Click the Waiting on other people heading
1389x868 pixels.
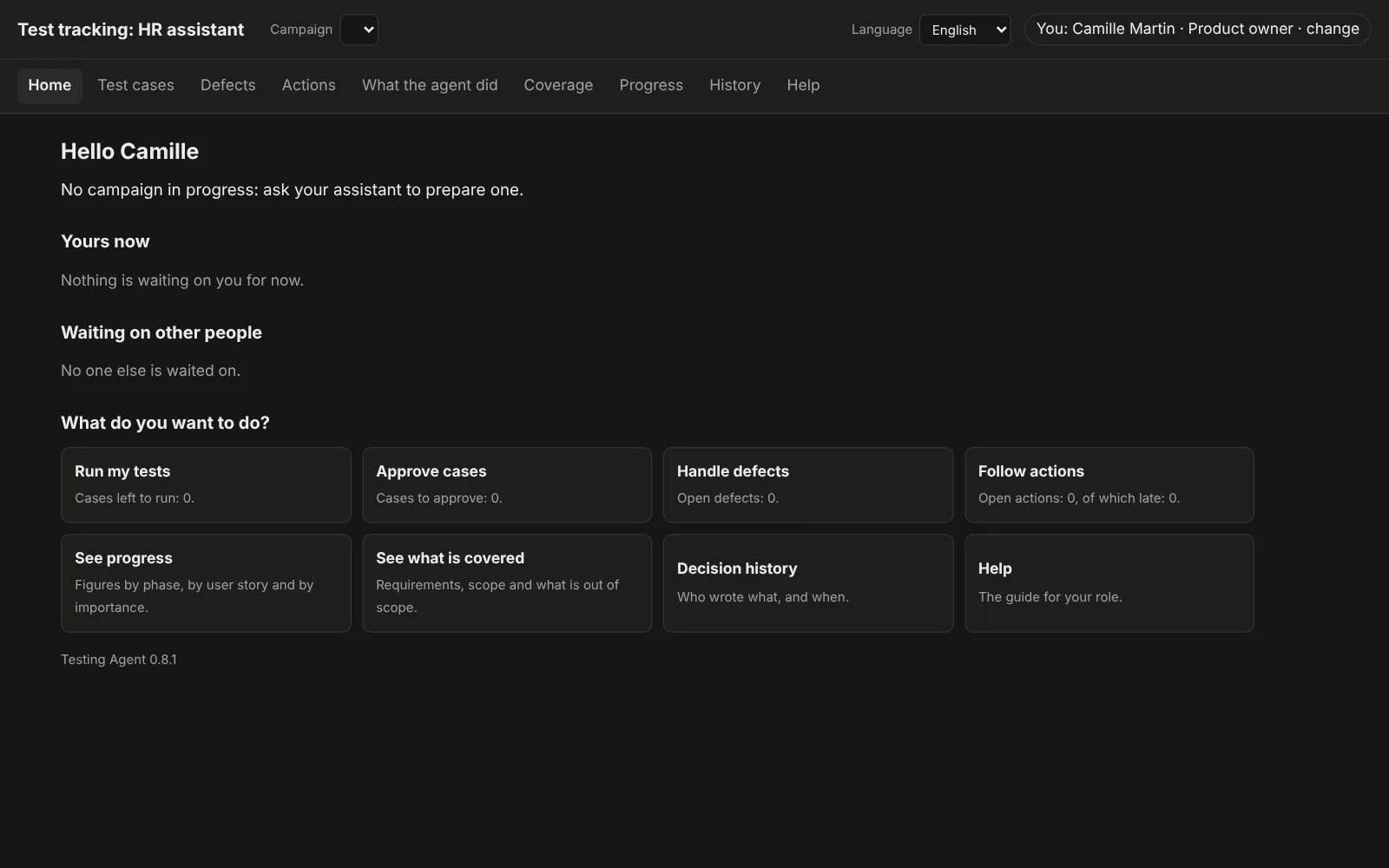click(161, 332)
